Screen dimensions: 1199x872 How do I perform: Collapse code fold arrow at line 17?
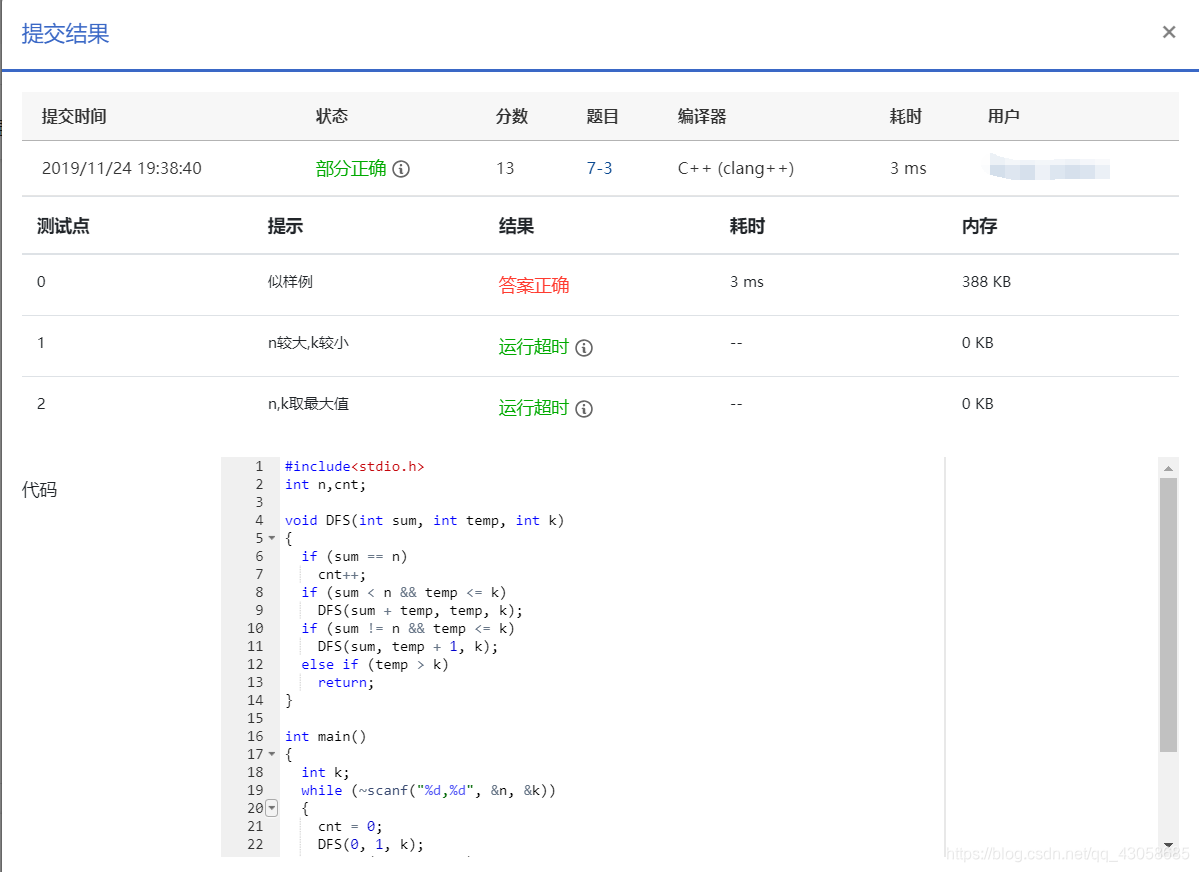[271, 754]
